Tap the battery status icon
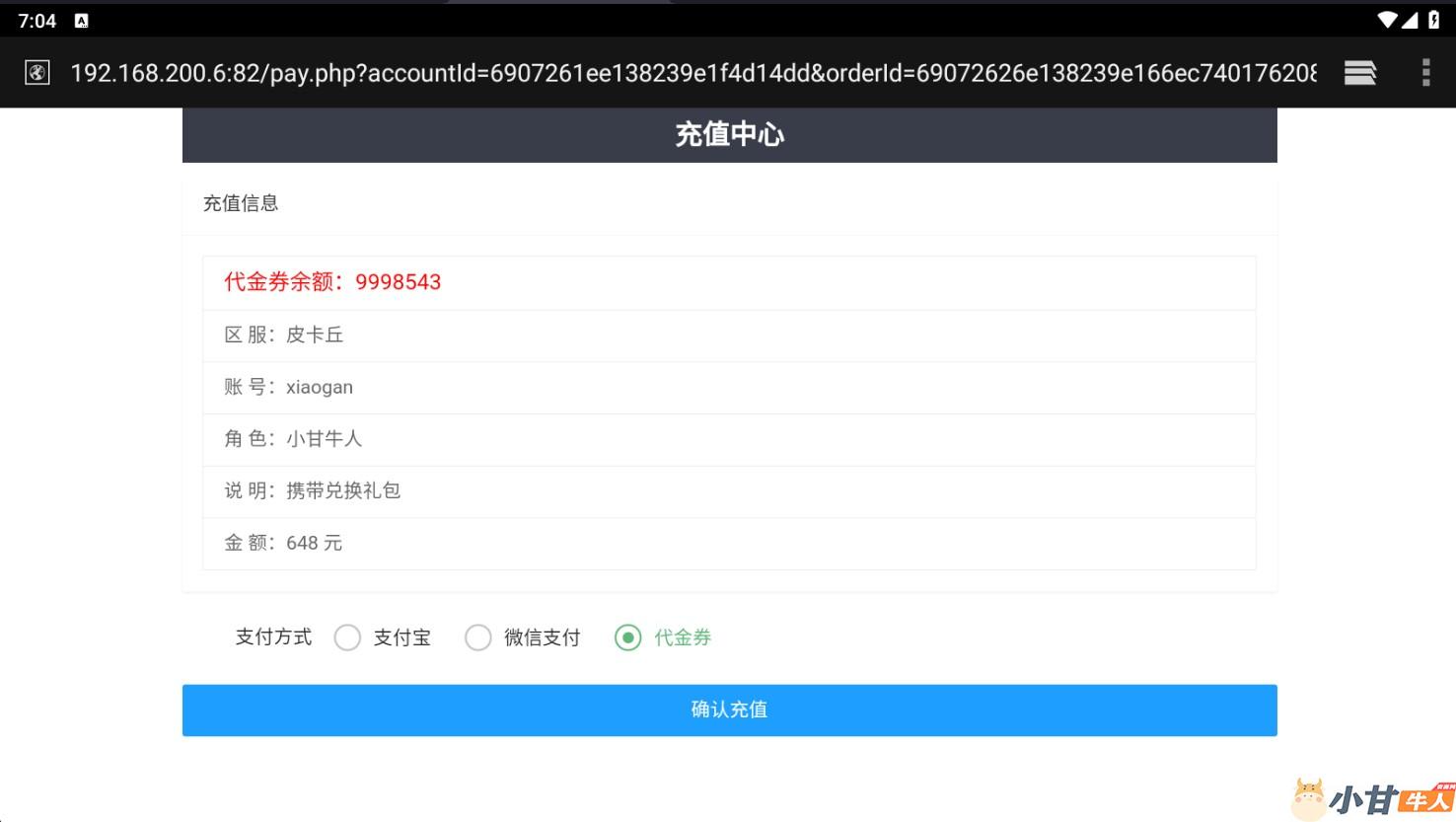The width and height of the screenshot is (1456, 822). click(1433, 20)
